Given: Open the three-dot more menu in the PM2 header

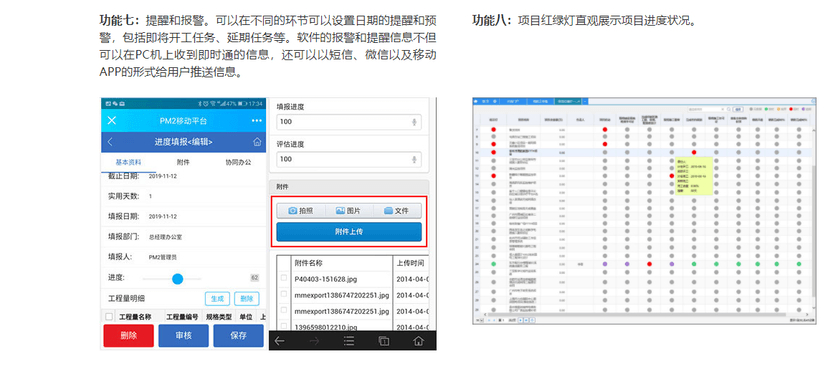Looking at the screenshot, I should click(x=257, y=121).
